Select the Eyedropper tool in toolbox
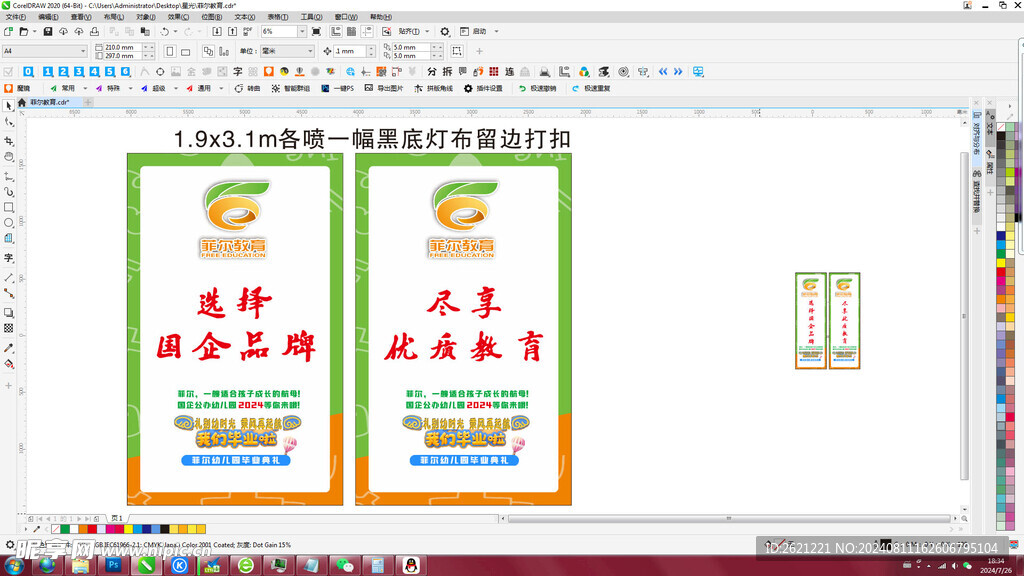 pyautogui.click(x=8, y=348)
